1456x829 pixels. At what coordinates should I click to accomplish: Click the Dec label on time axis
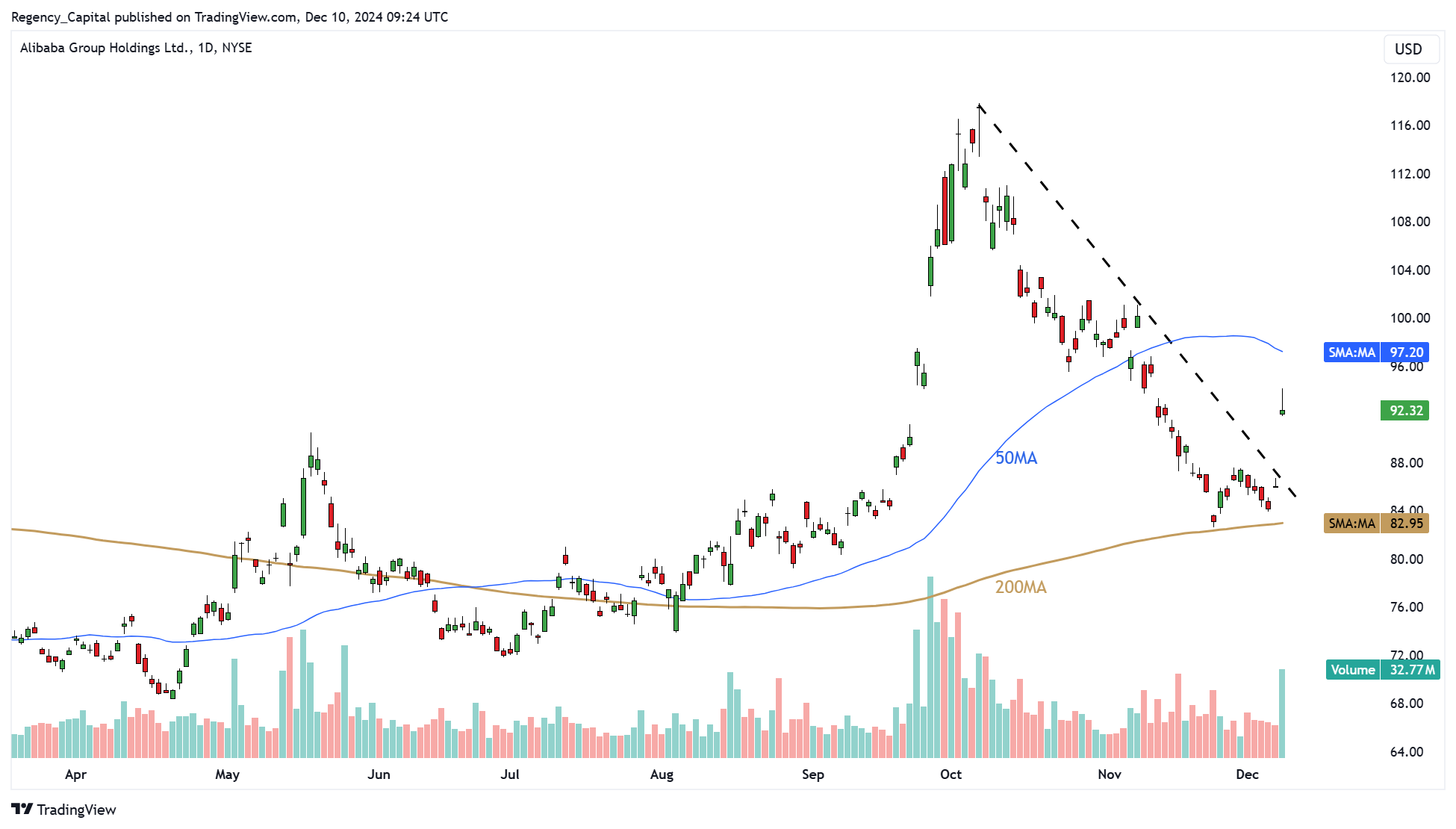point(1247,774)
